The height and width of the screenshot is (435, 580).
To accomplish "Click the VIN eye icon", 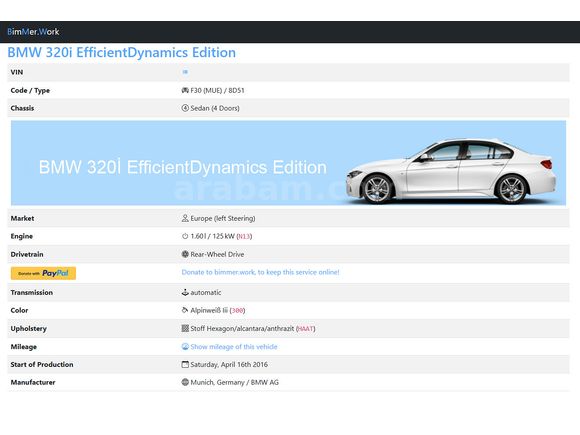I will pyautogui.click(x=185, y=72).
